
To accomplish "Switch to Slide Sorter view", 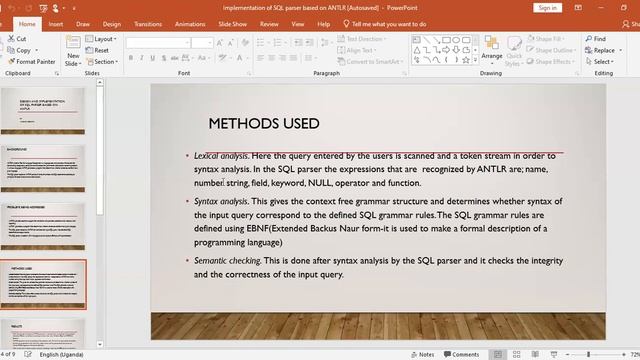I will point(516,354).
